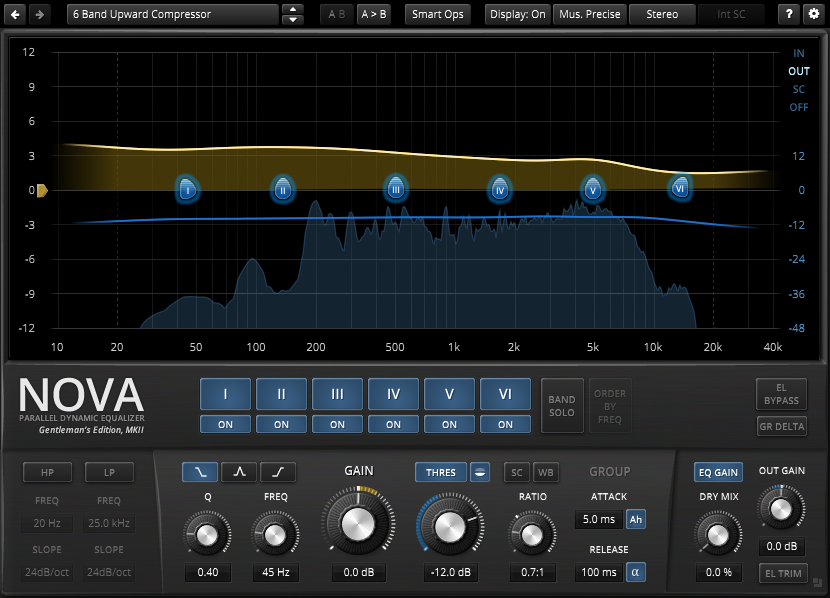Viewport: 830px width, 598px height.
Task: Turn off band II using its ON toggle
Action: 281,424
